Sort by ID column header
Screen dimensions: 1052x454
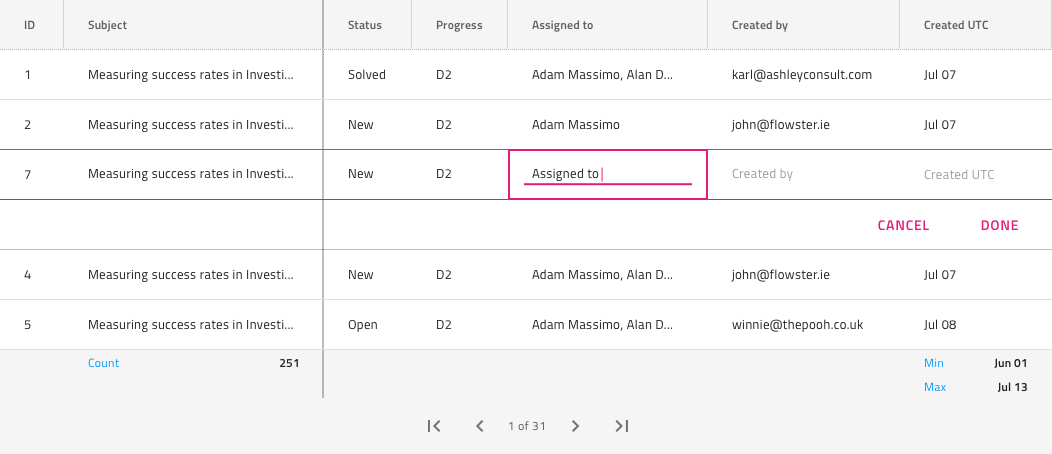(30, 25)
